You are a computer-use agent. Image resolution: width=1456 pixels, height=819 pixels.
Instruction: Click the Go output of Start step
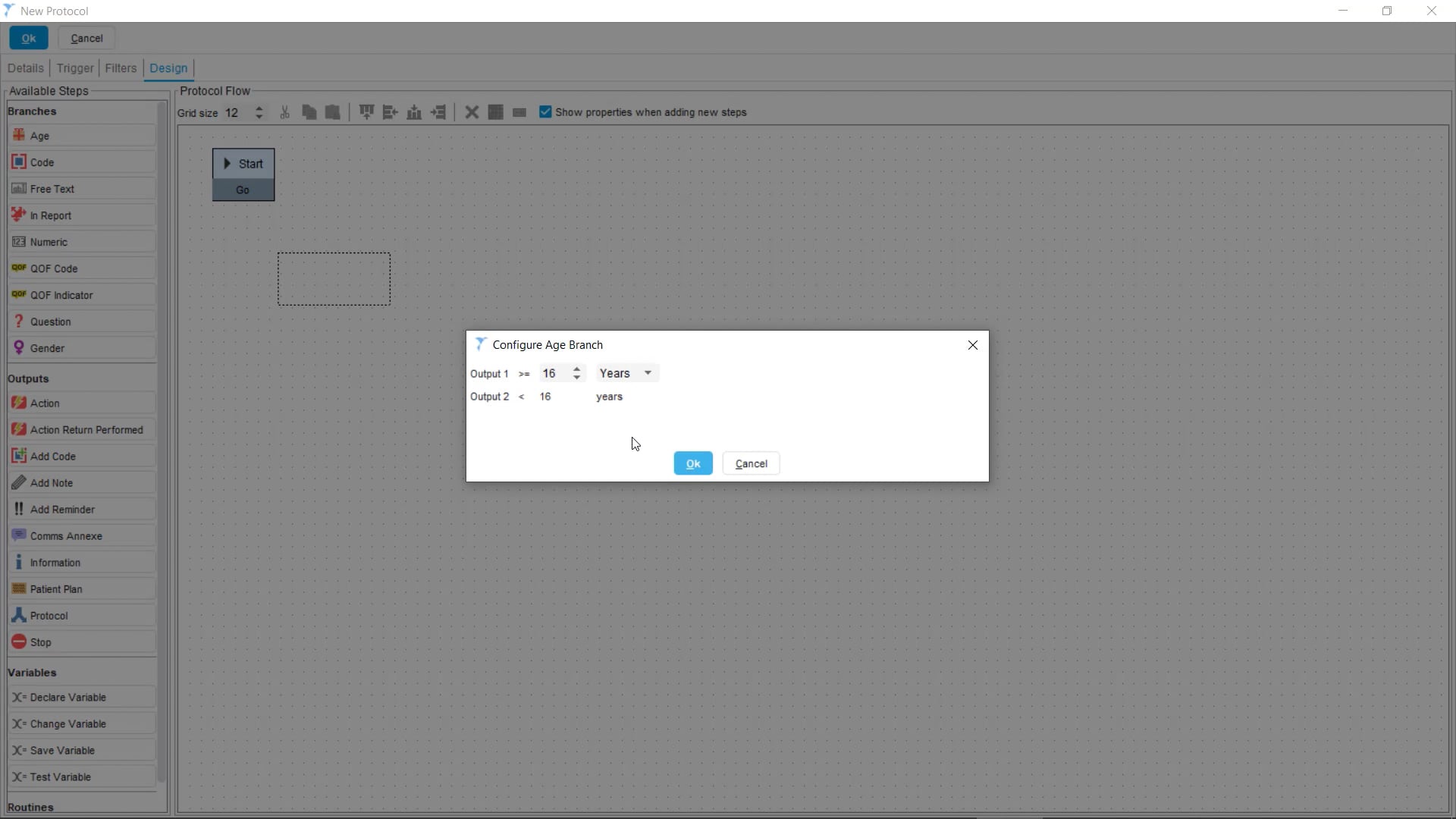(243, 190)
